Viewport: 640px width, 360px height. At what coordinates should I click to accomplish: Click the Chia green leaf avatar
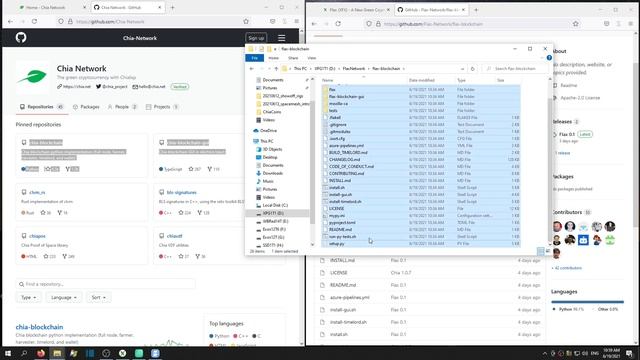coord(32,77)
